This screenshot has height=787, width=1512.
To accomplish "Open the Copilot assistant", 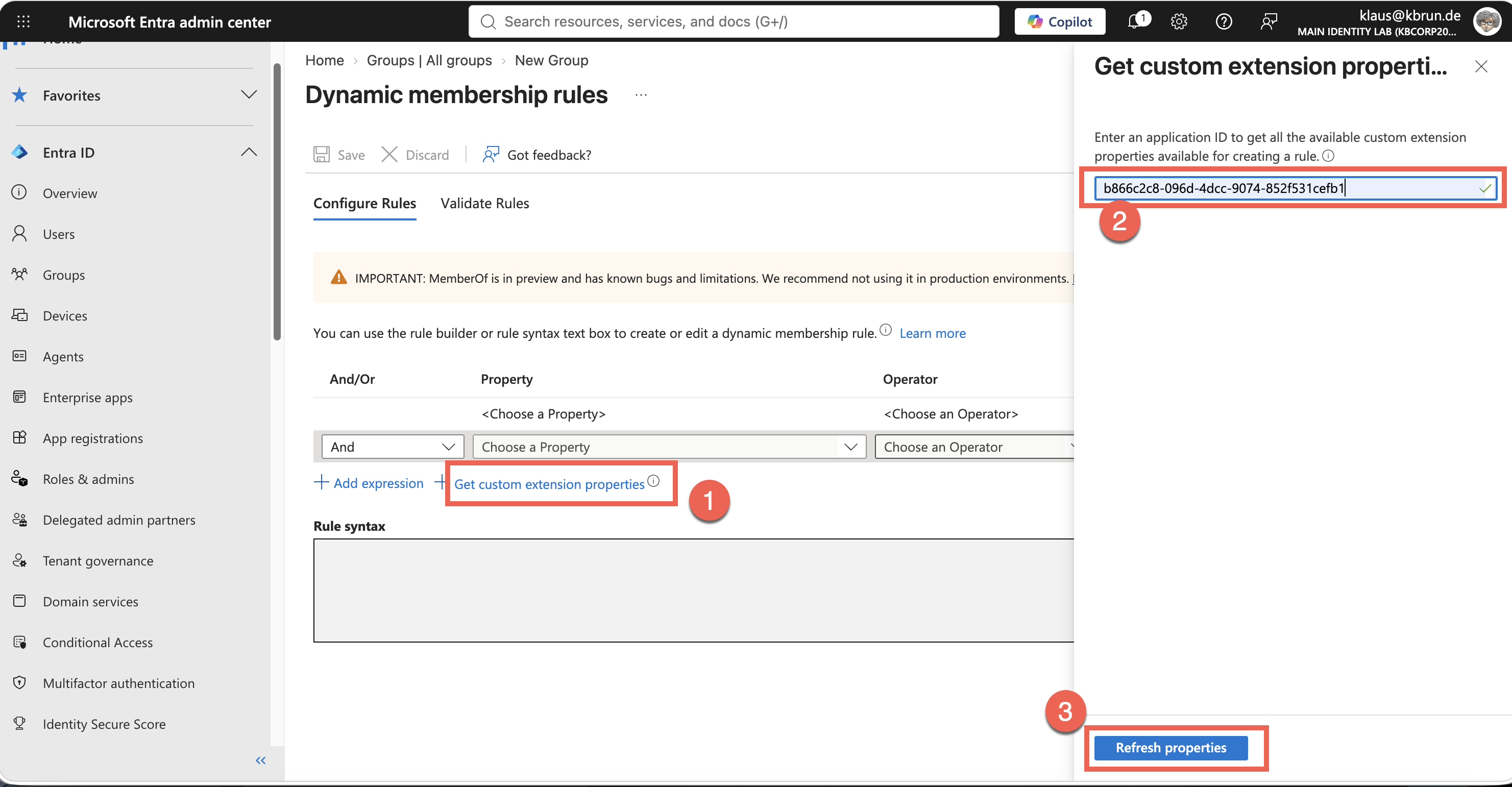I will [1059, 22].
